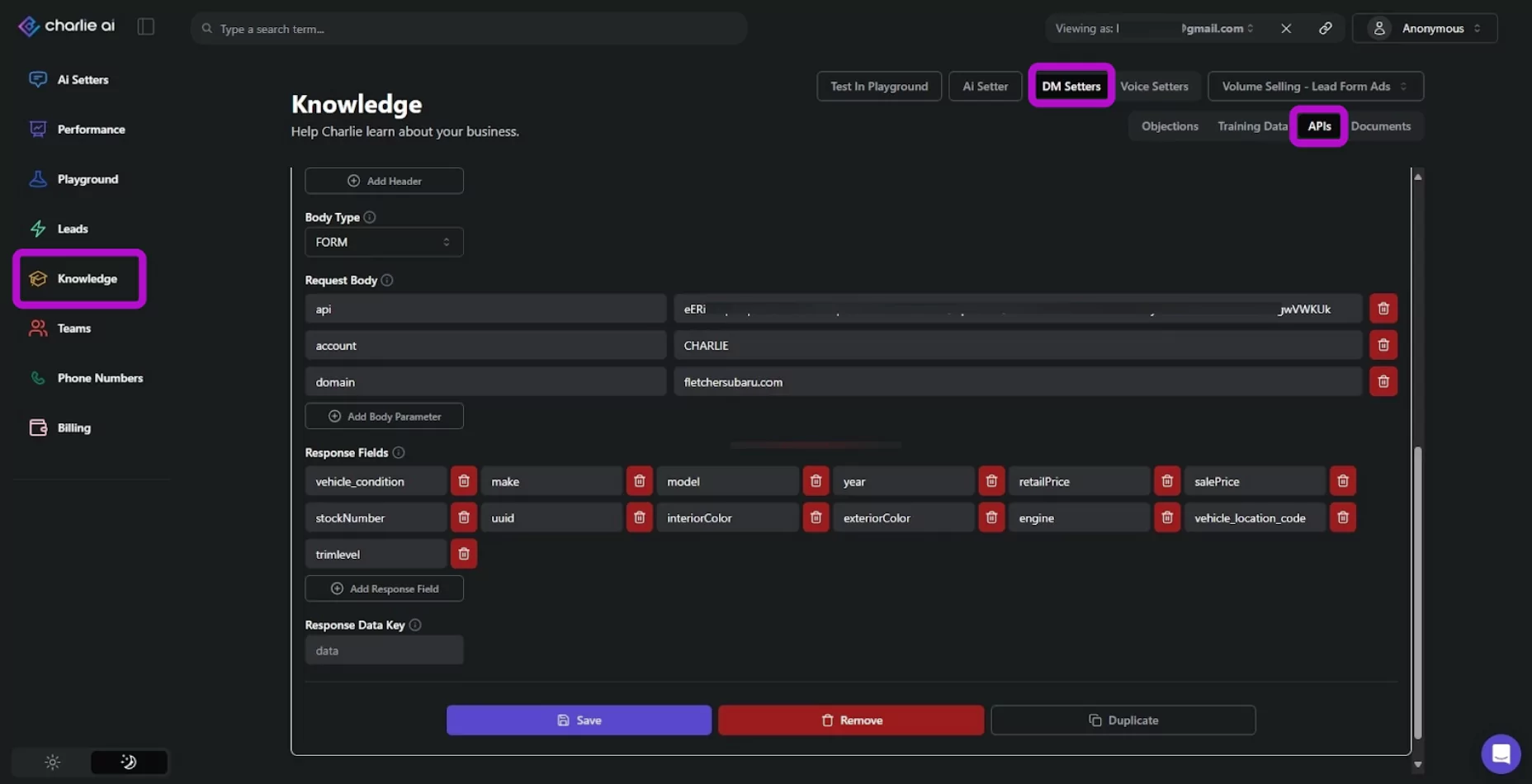Click Add Response Field button
Image resolution: width=1532 pixels, height=784 pixels.
384,588
